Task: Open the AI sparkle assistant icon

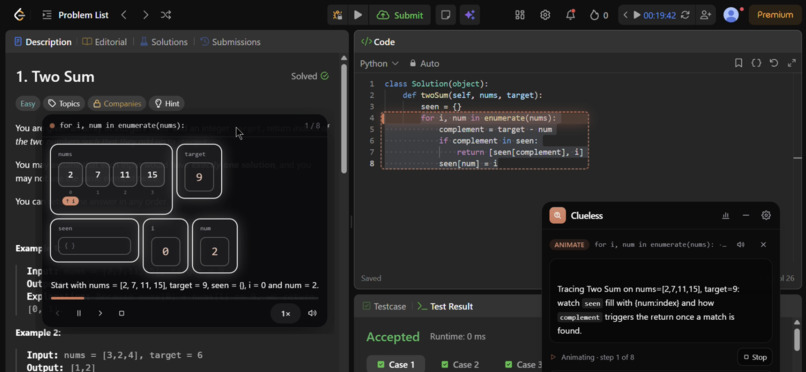Action: tap(469, 15)
